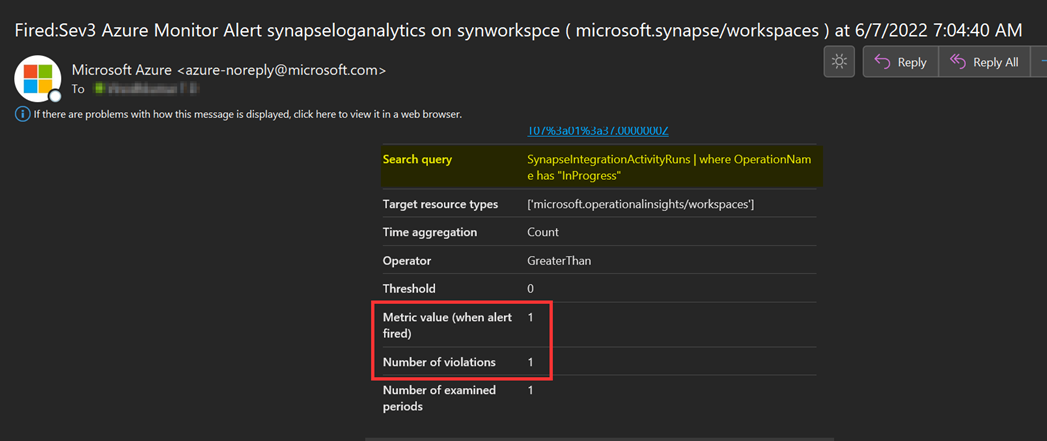Select the Number of examined periods value 1

(x=531, y=390)
